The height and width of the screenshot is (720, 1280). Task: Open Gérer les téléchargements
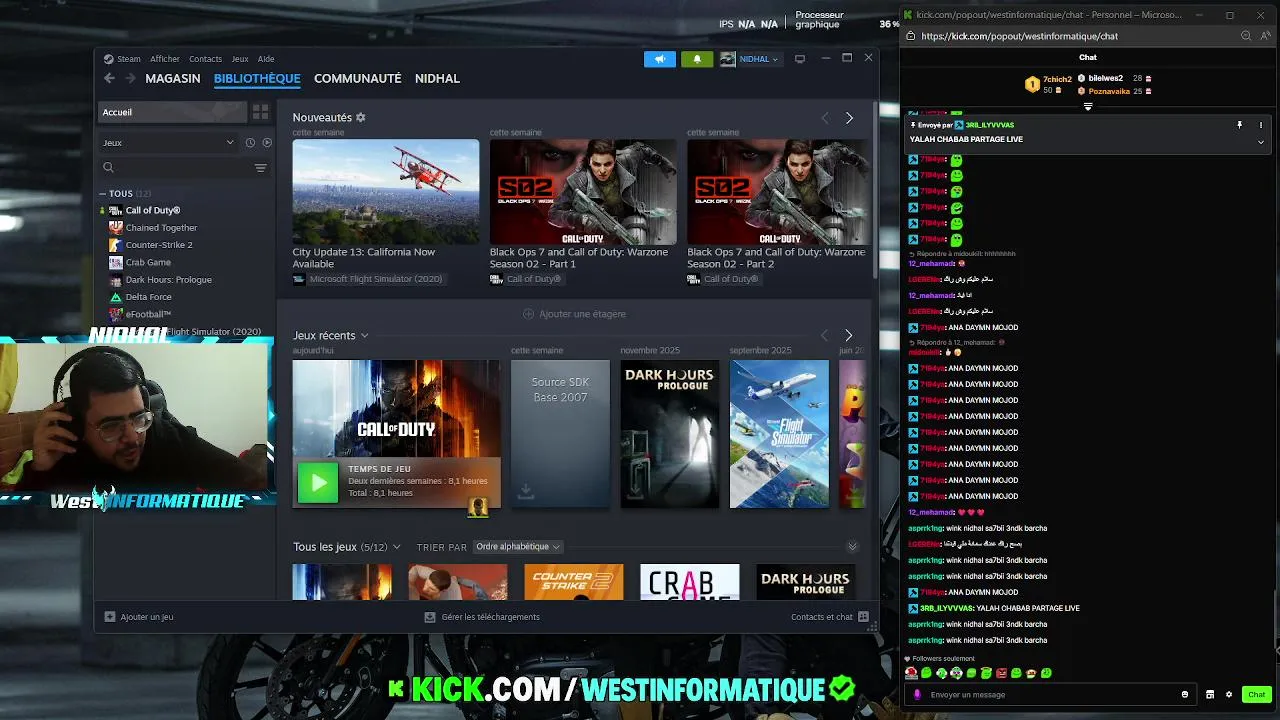pos(482,617)
